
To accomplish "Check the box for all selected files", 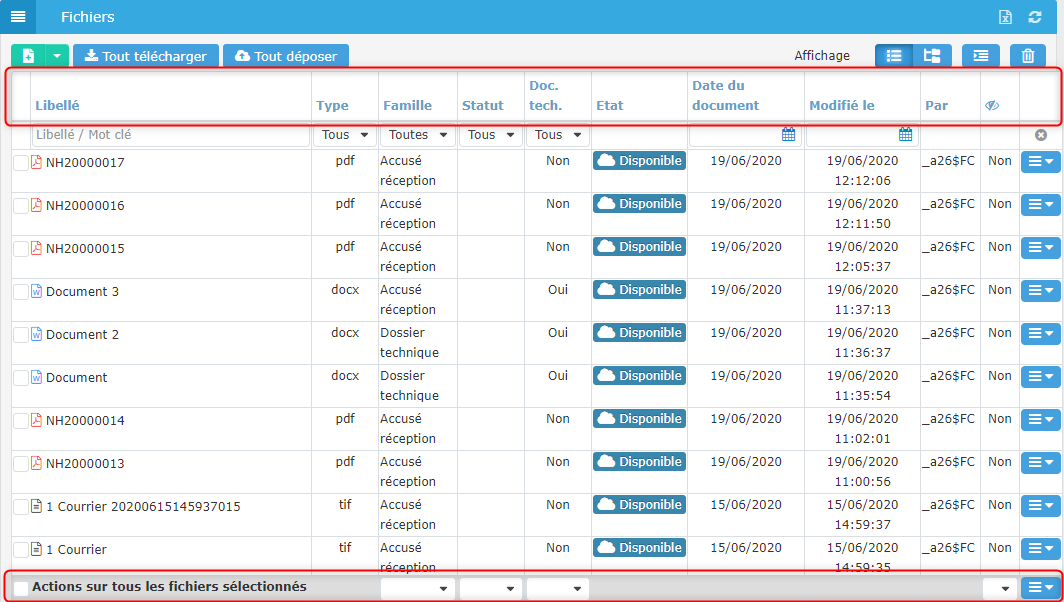I will tap(21, 588).
